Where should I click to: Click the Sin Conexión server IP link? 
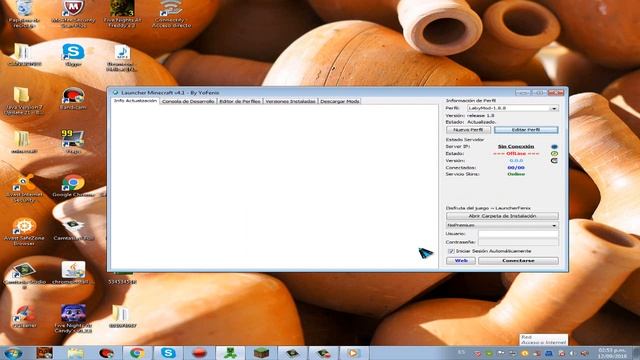pyautogui.click(x=516, y=147)
